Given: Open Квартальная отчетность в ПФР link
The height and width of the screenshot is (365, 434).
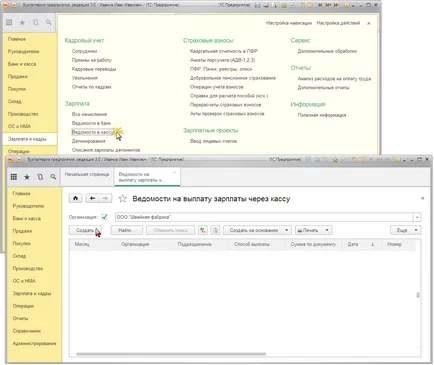Looking at the screenshot, I should coord(224,51).
